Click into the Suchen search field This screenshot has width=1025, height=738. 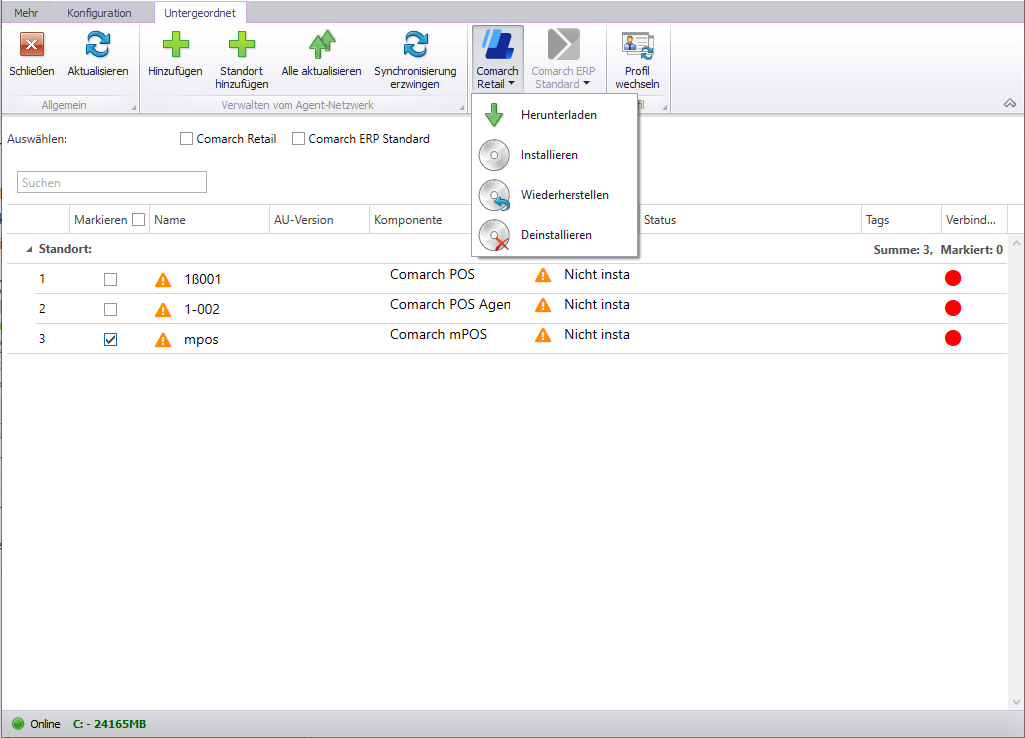pyautogui.click(x=112, y=182)
